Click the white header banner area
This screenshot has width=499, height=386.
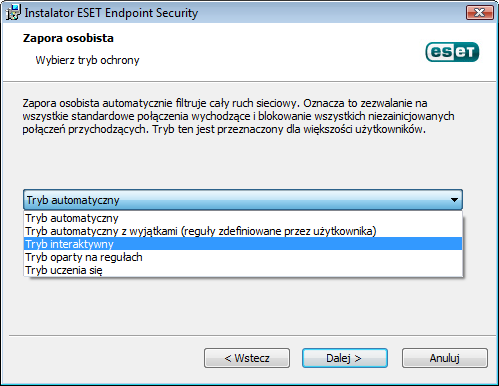click(249, 52)
